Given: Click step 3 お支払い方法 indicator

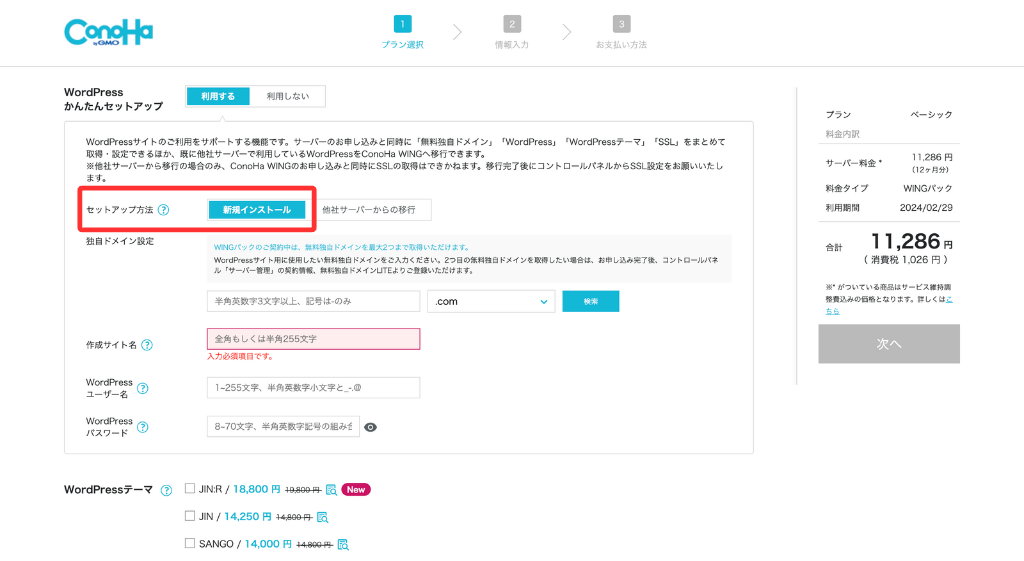Looking at the screenshot, I should pos(621,32).
